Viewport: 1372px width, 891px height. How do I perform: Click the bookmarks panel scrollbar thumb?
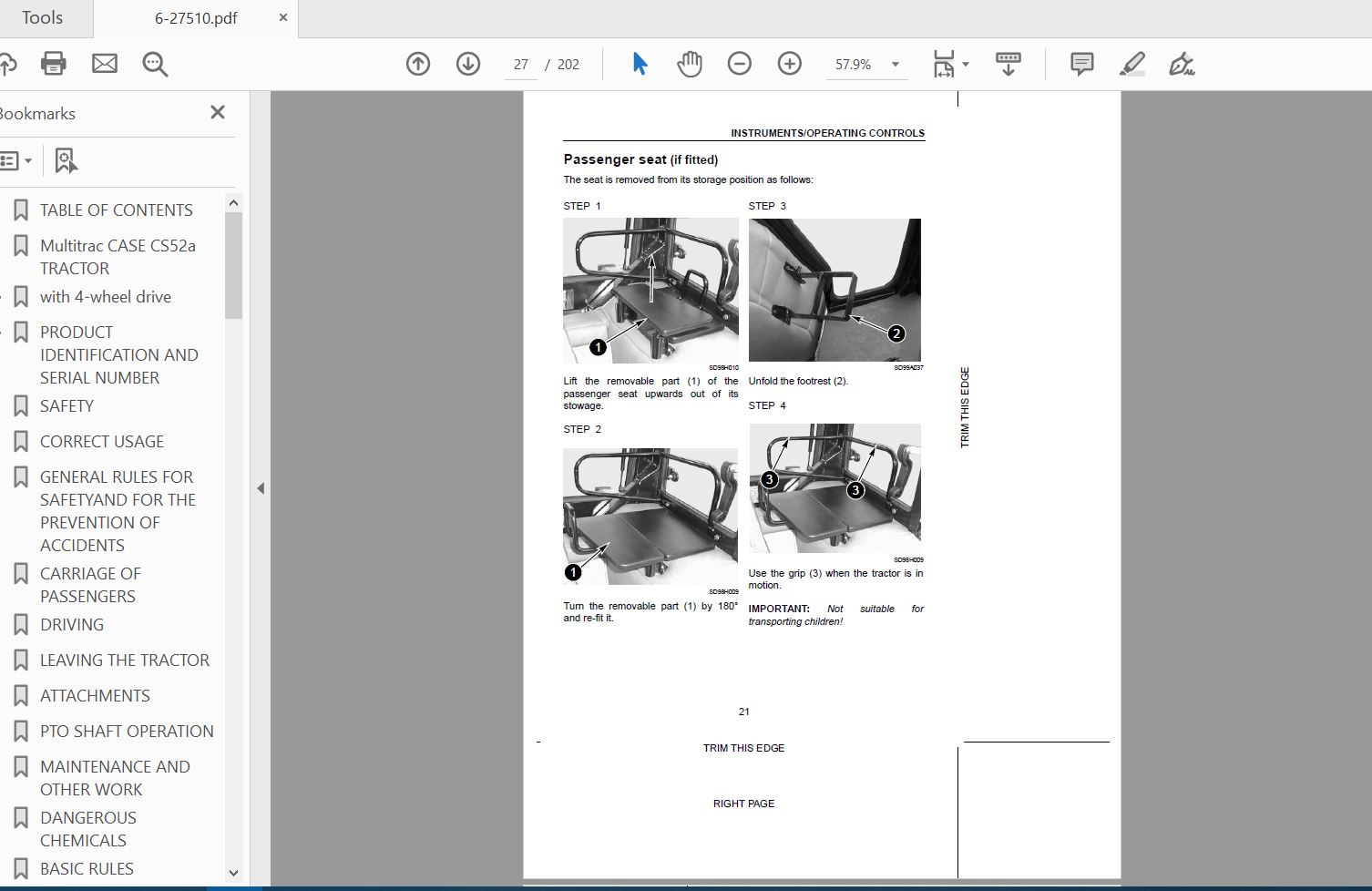point(233,266)
